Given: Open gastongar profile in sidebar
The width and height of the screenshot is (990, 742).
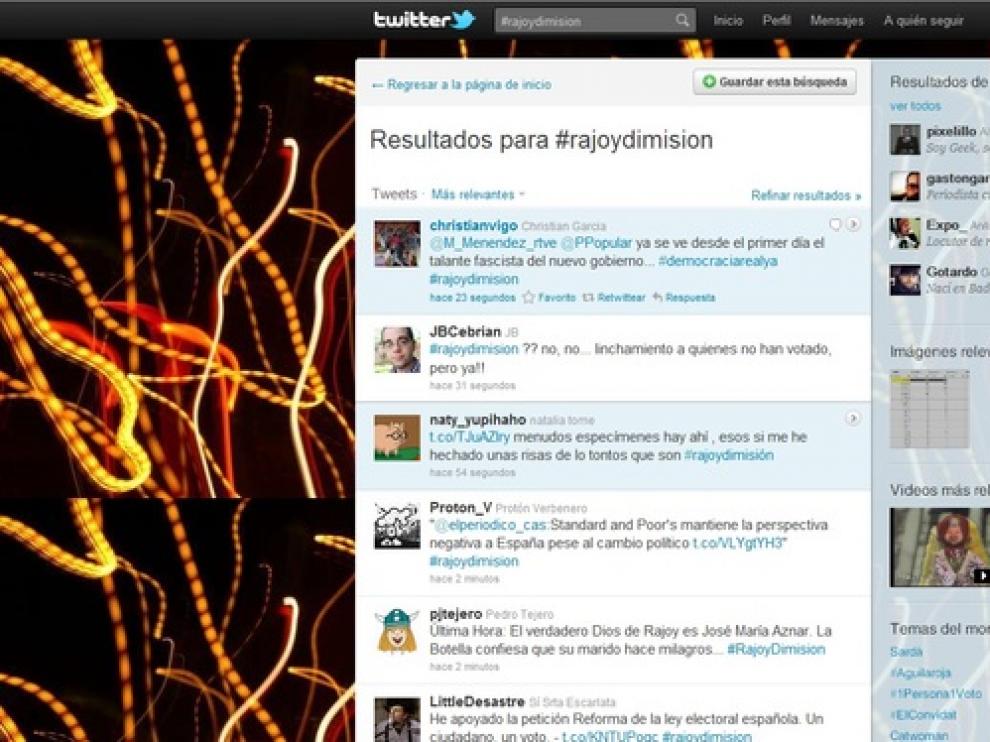Looking at the screenshot, I should (x=958, y=179).
